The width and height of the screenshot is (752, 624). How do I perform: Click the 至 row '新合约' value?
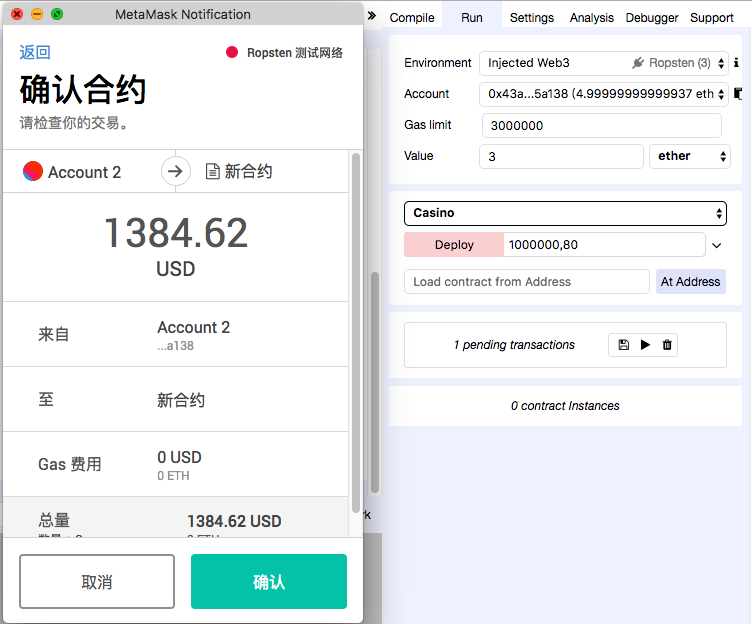pos(181,400)
